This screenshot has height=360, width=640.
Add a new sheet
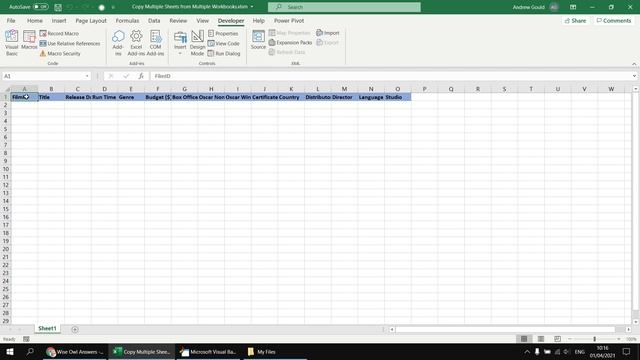[75, 329]
